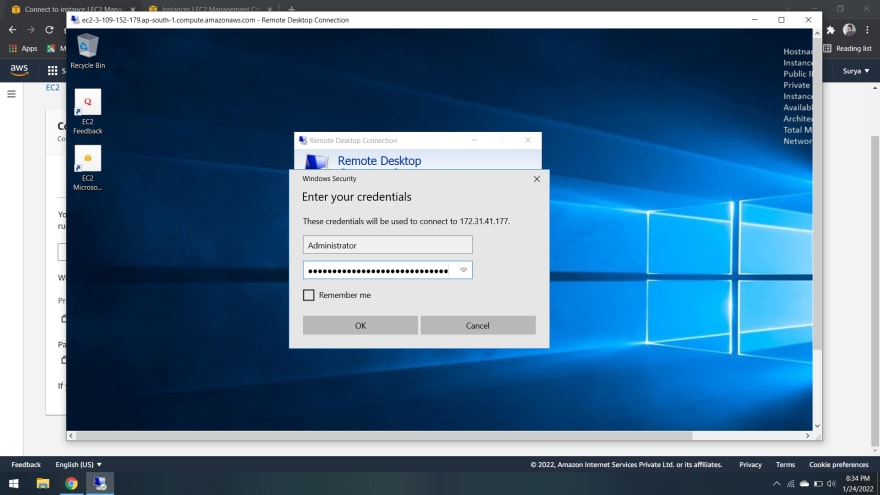Tick the Remember me checkbox
The image size is (880, 495).
(x=309, y=295)
